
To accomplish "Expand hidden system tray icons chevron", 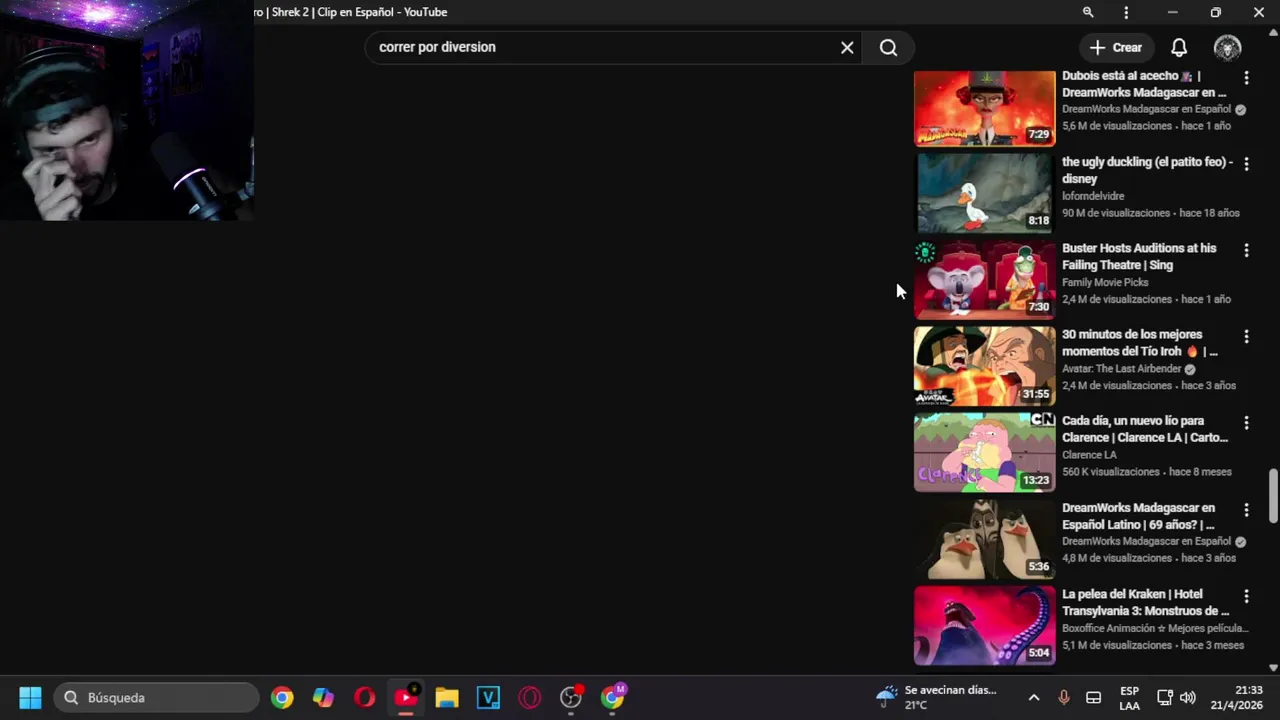I will (x=1033, y=697).
